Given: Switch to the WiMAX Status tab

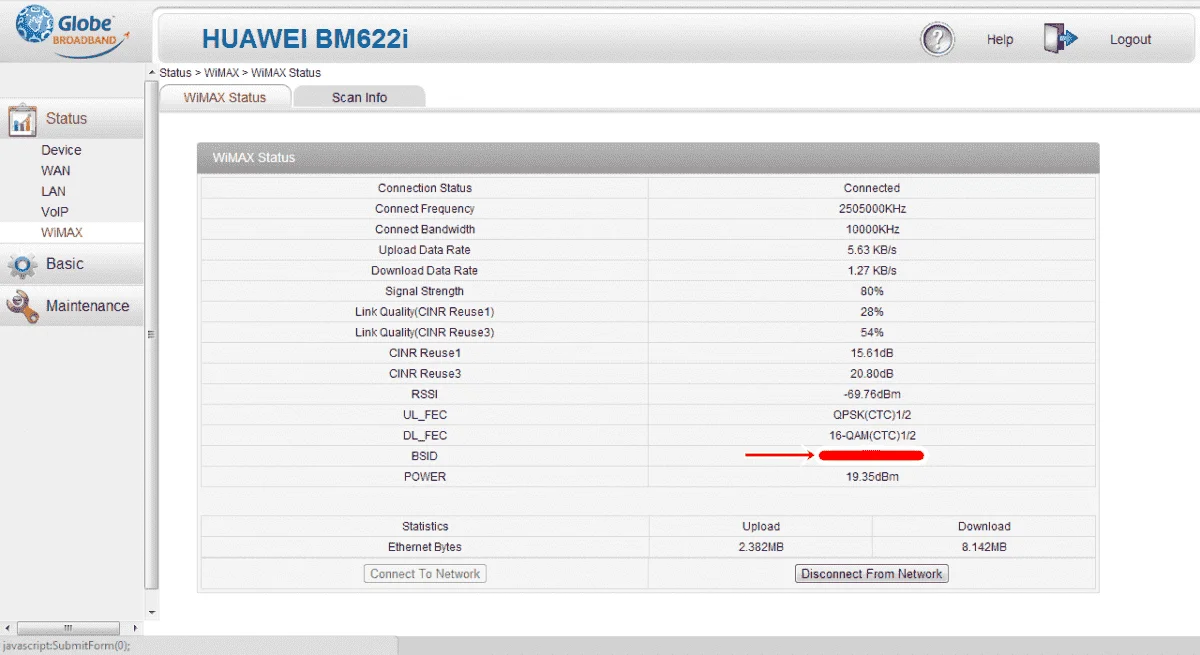Looking at the screenshot, I should tap(225, 97).
